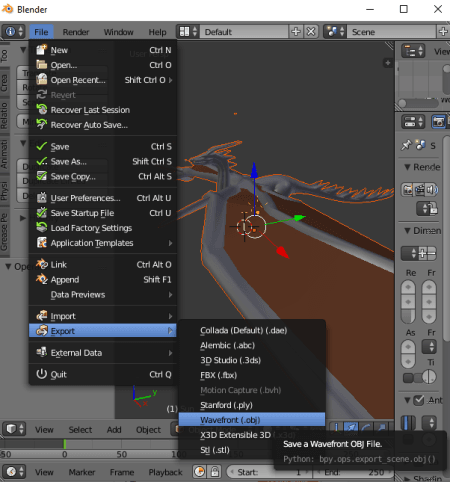Click the Load Factory Settings icon

(x=42, y=228)
